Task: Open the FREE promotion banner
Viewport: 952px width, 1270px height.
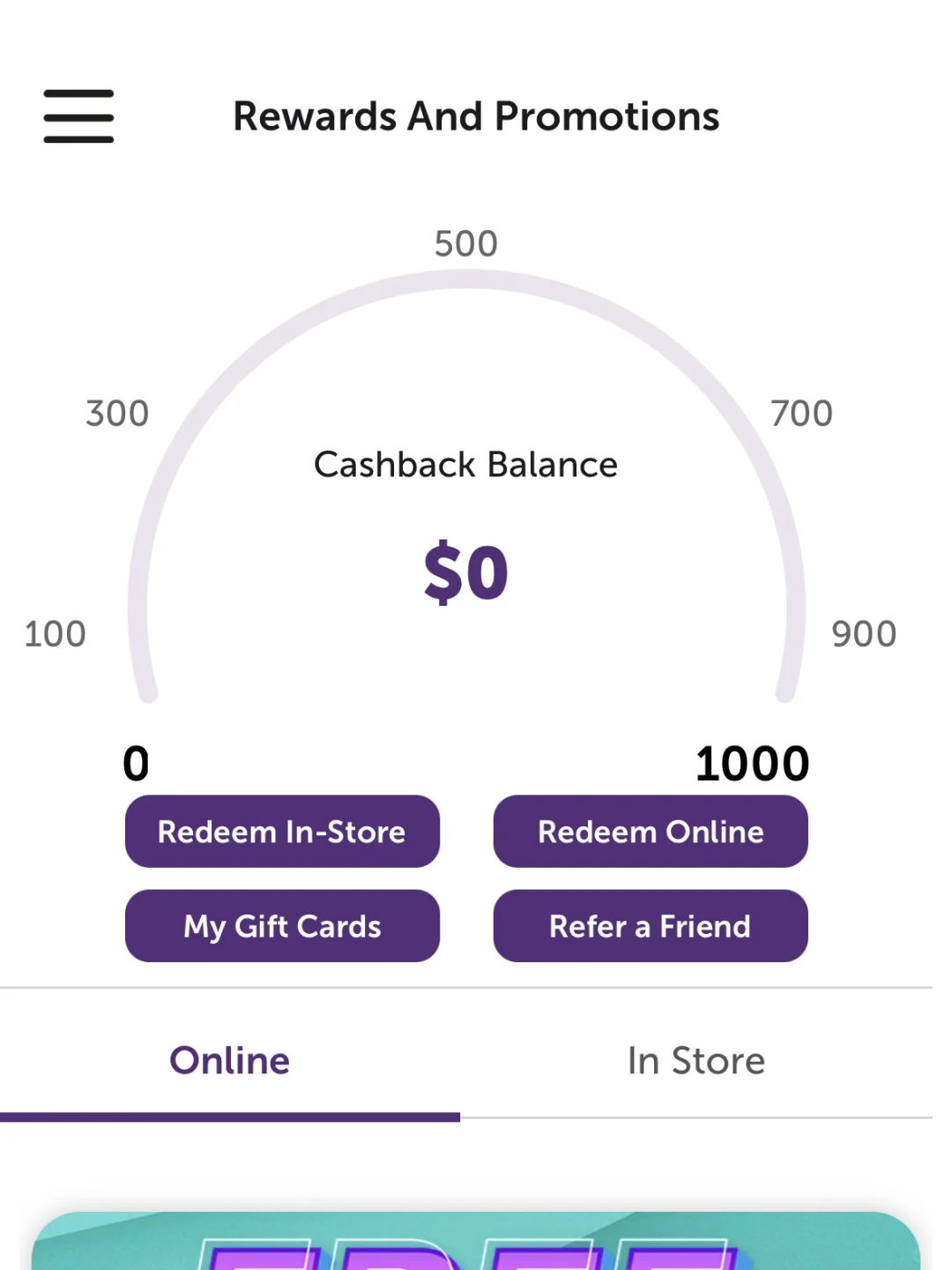Action: 476,1241
